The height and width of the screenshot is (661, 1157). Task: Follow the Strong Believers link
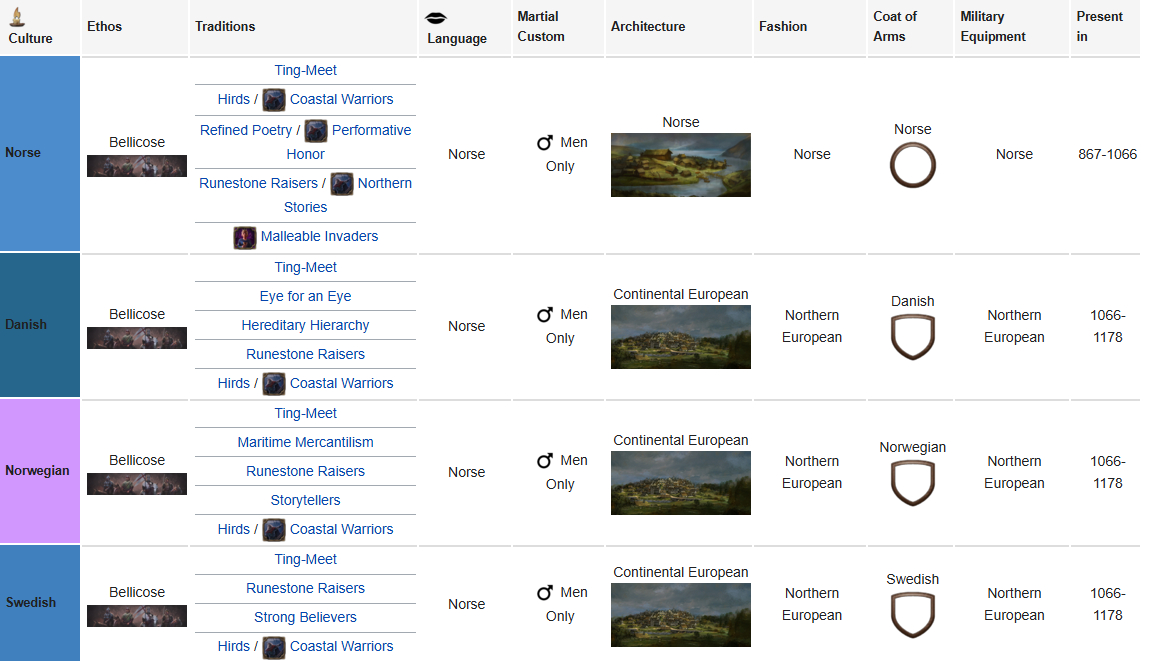(x=305, y=618)
